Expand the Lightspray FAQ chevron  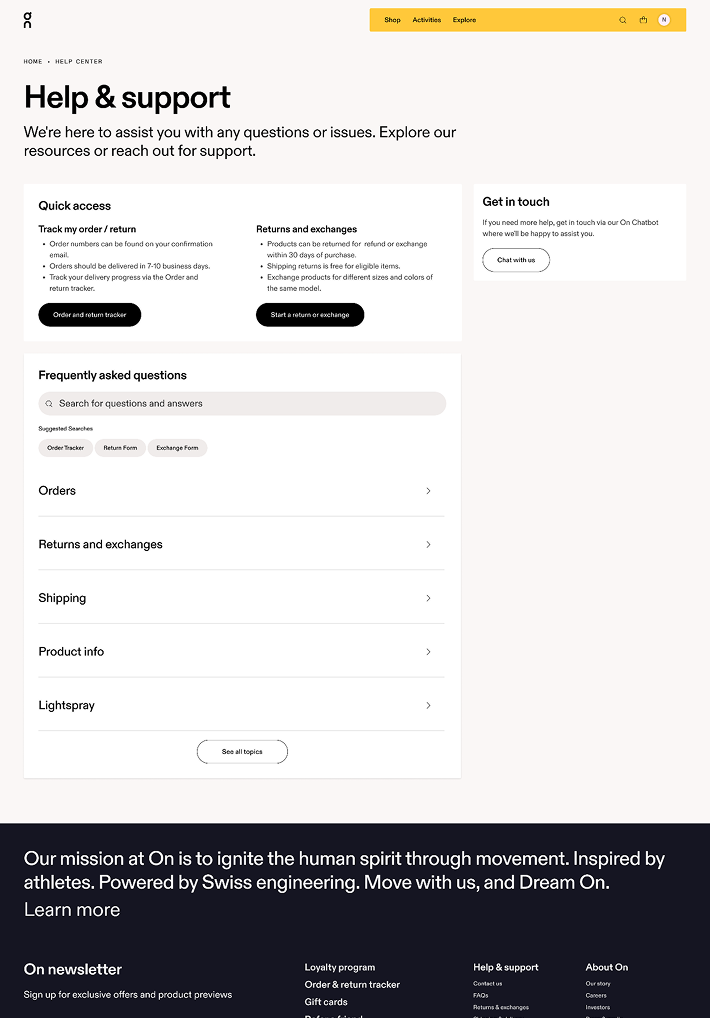tap(428, 705)
